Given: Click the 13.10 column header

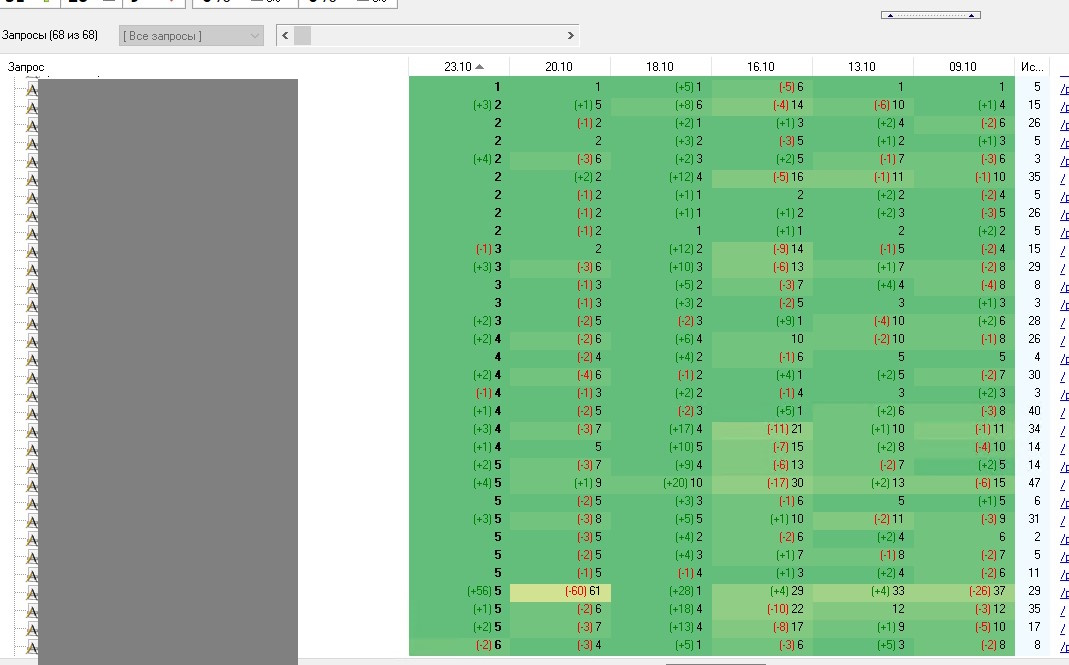Looking at the screenshot, I should click(x=862, y=66).
